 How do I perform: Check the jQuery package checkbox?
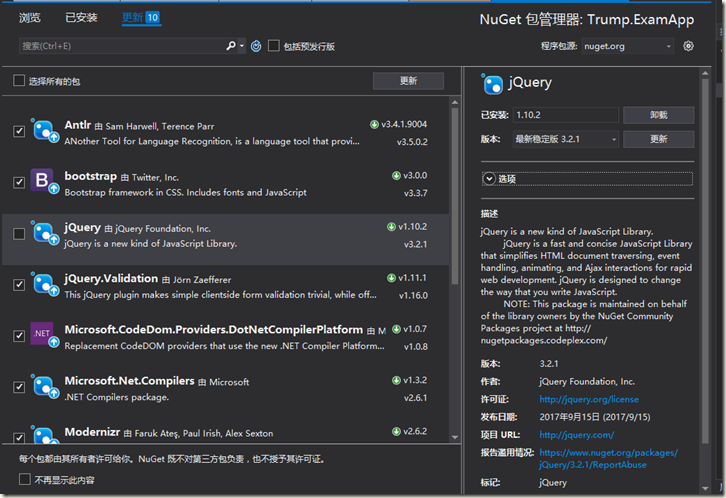pos(19,234)
